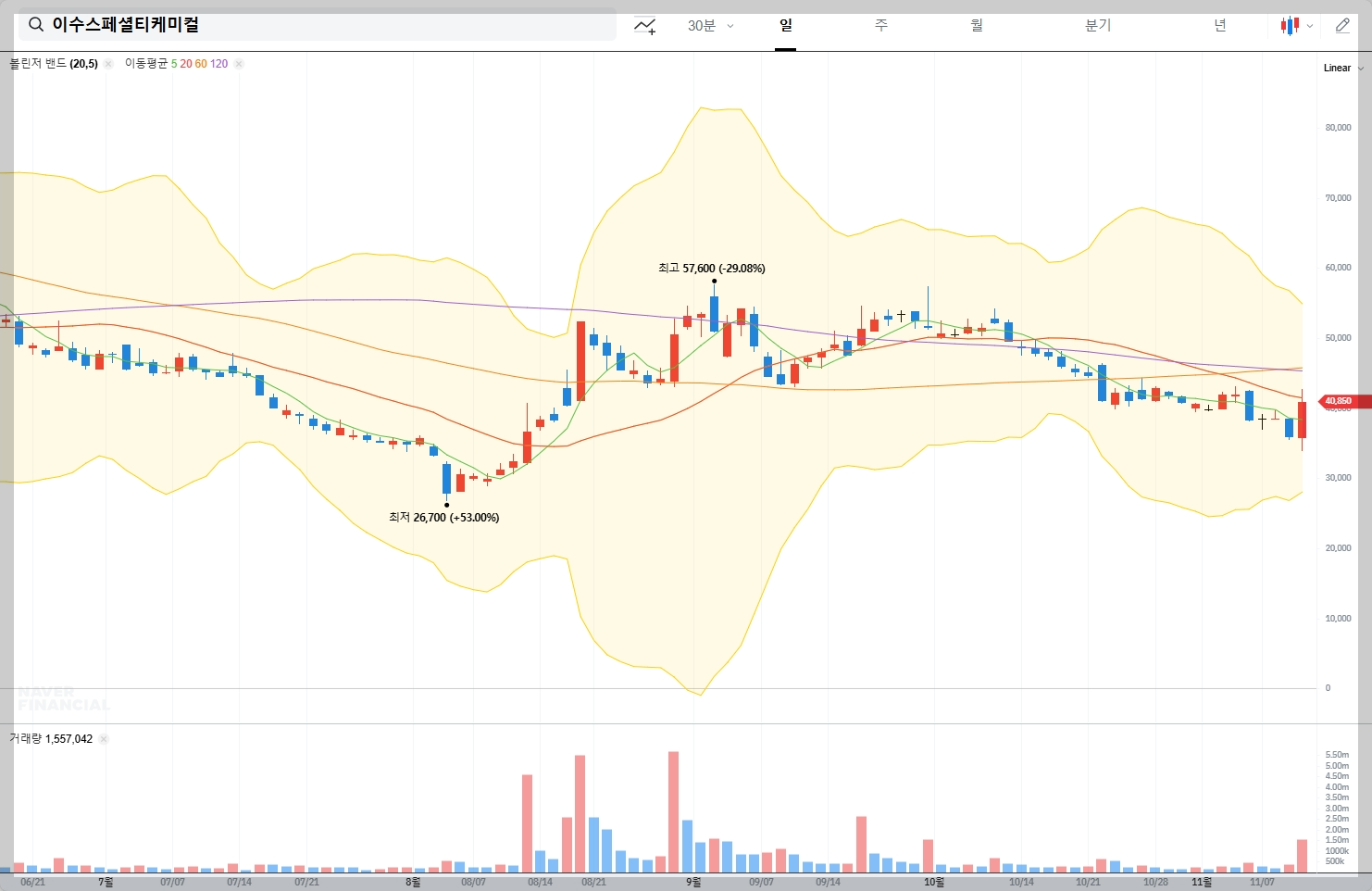Click the 거래량 1,557,042 volume label
The image size is (1372, 891).
51,738
